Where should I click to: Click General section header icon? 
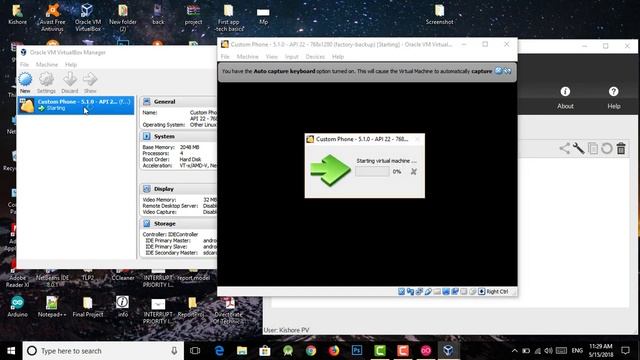pyautogui.click(x=147, y=101)
